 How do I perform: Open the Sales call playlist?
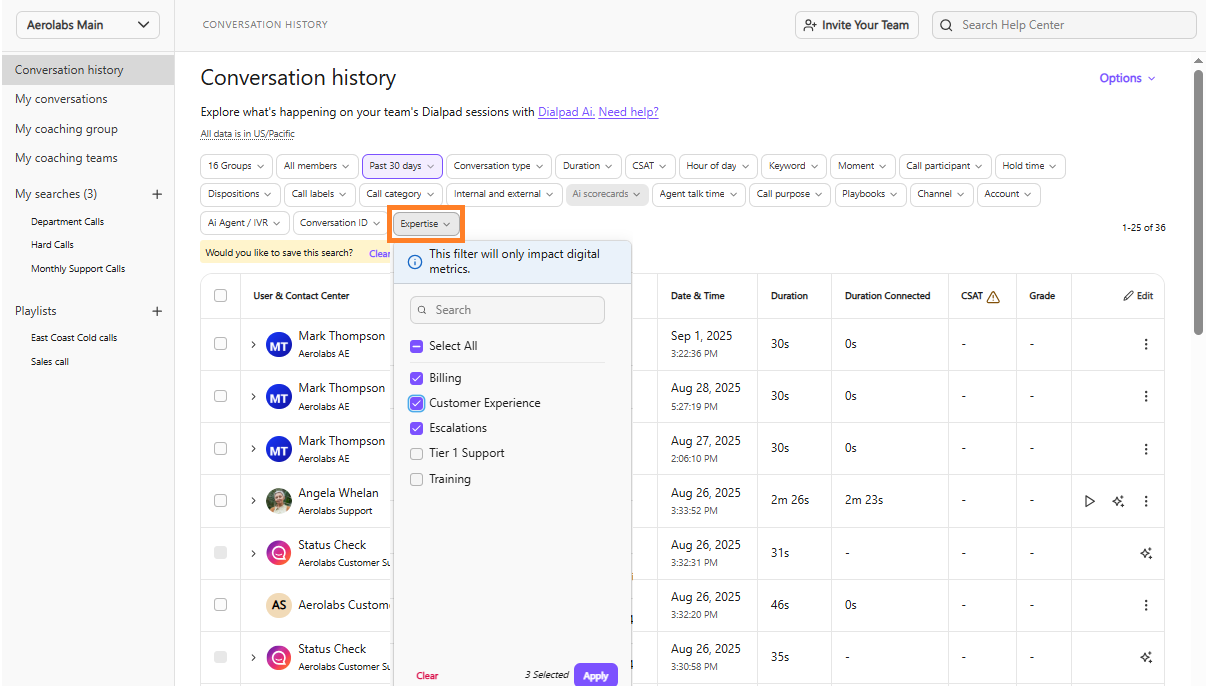click(50, 362)
